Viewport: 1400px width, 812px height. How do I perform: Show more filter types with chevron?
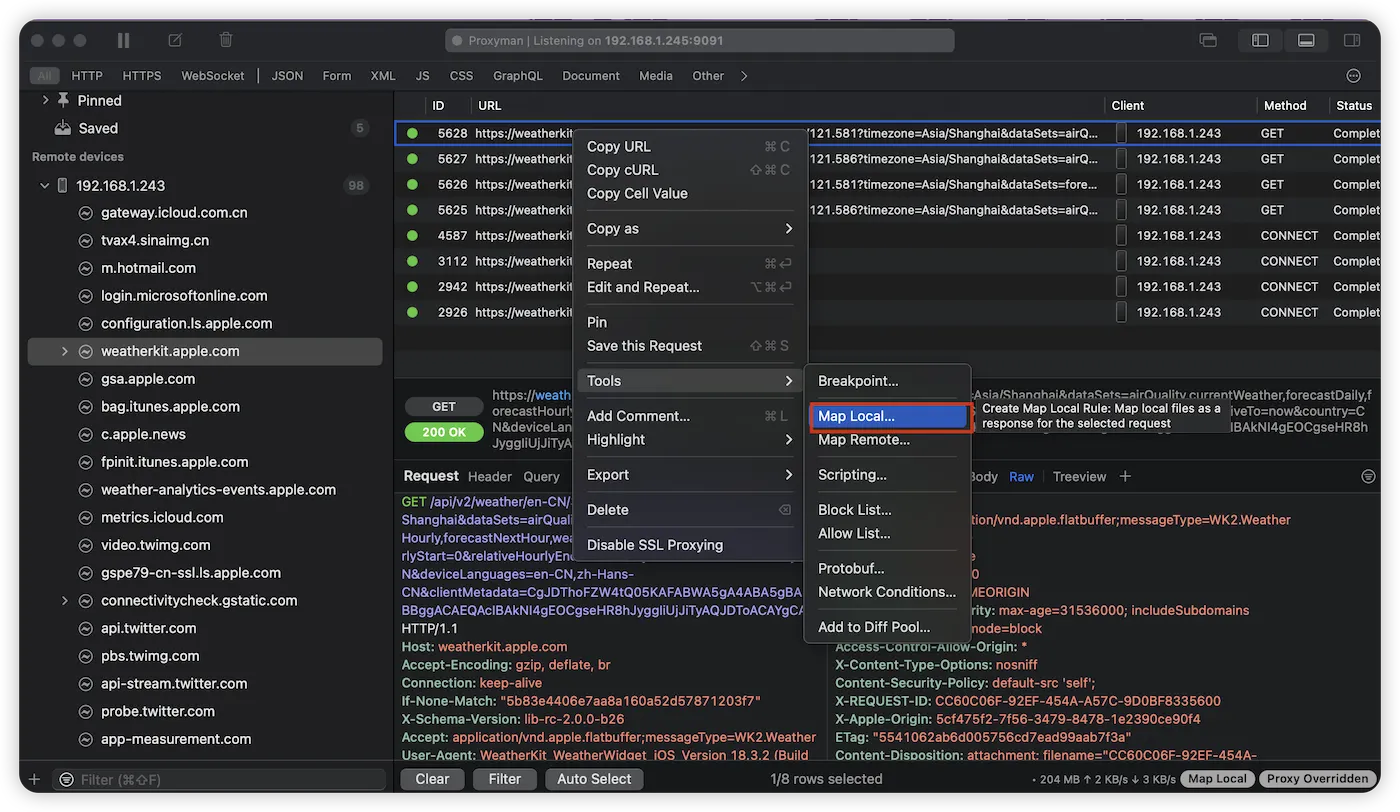pos(744,76)
